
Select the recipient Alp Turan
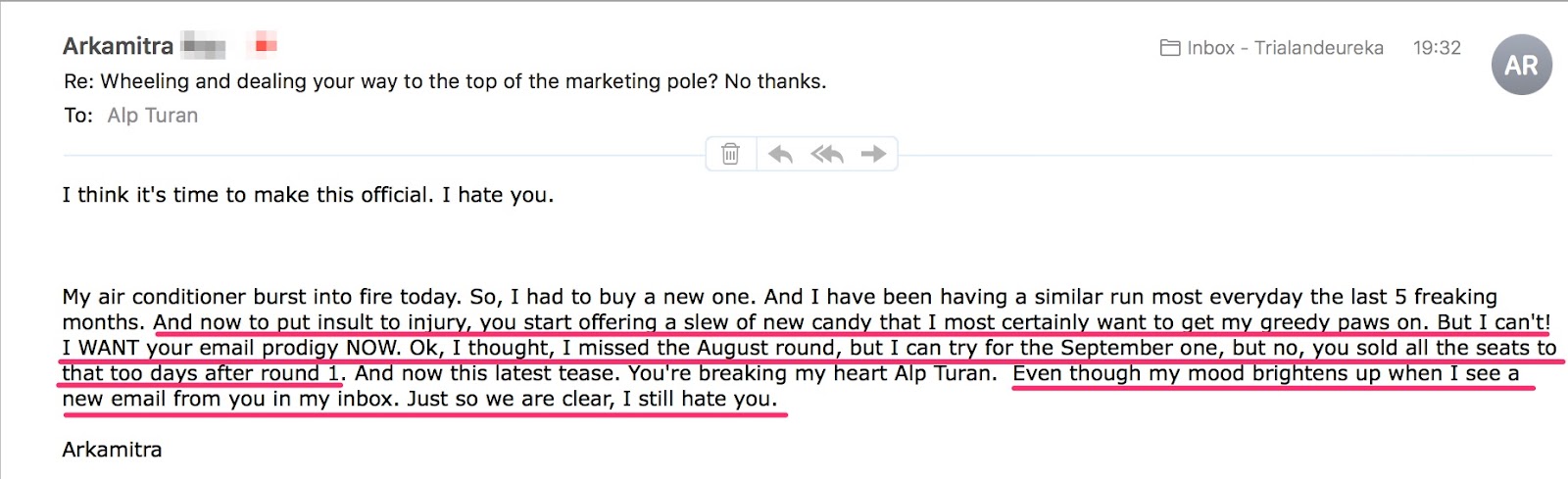coord(153,116)
